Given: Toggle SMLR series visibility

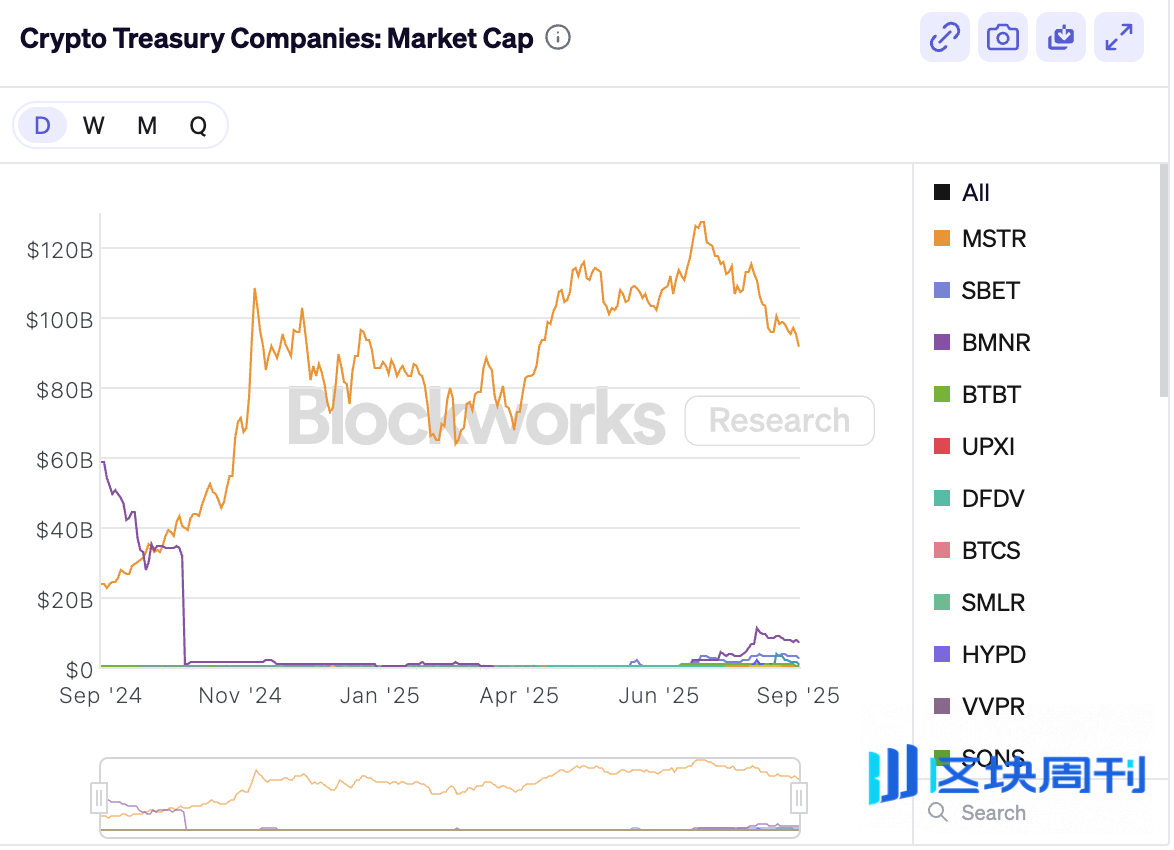Looking at the screenshot, I should [979, 602].
